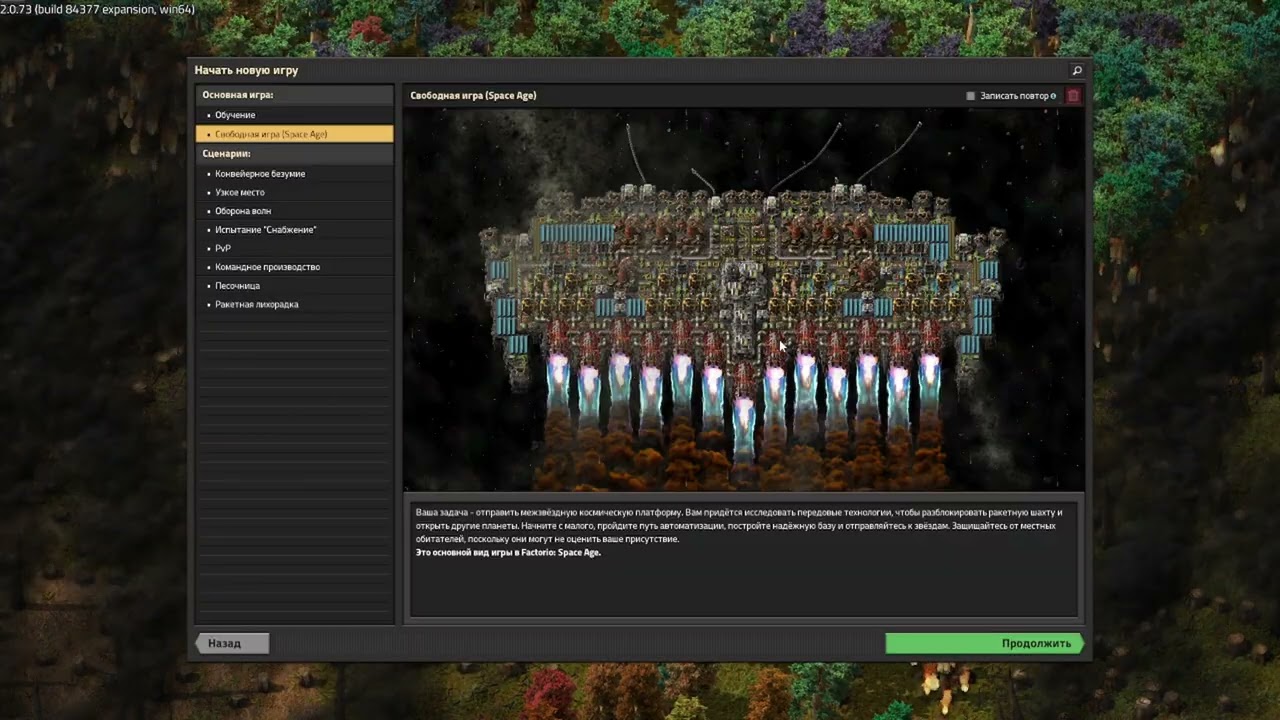Select Свободная игра (Space Age) entry
The width and height of the screenshot is (1280, 720).
click(294, 134)
